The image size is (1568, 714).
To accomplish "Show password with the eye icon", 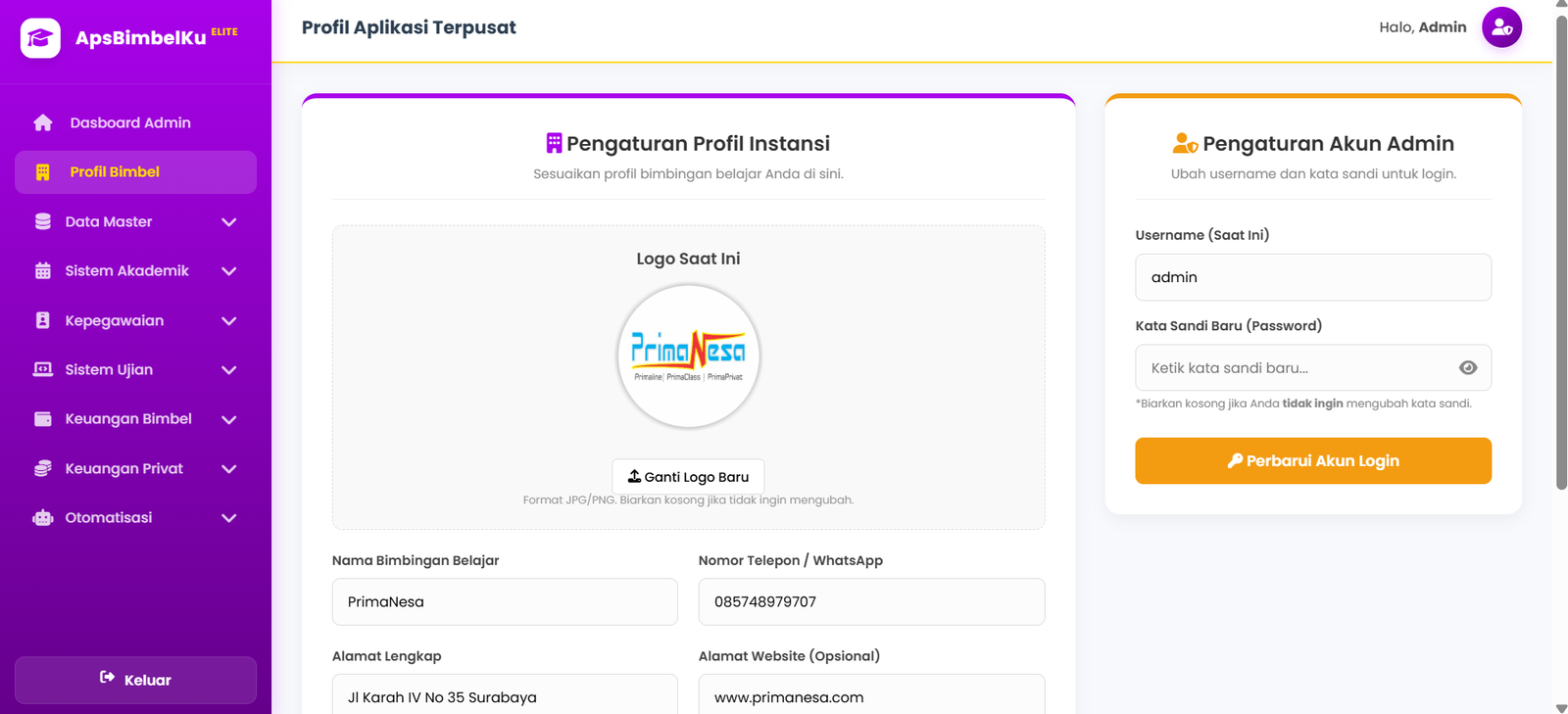I will pyautogui.click(x=1467, y=368).
